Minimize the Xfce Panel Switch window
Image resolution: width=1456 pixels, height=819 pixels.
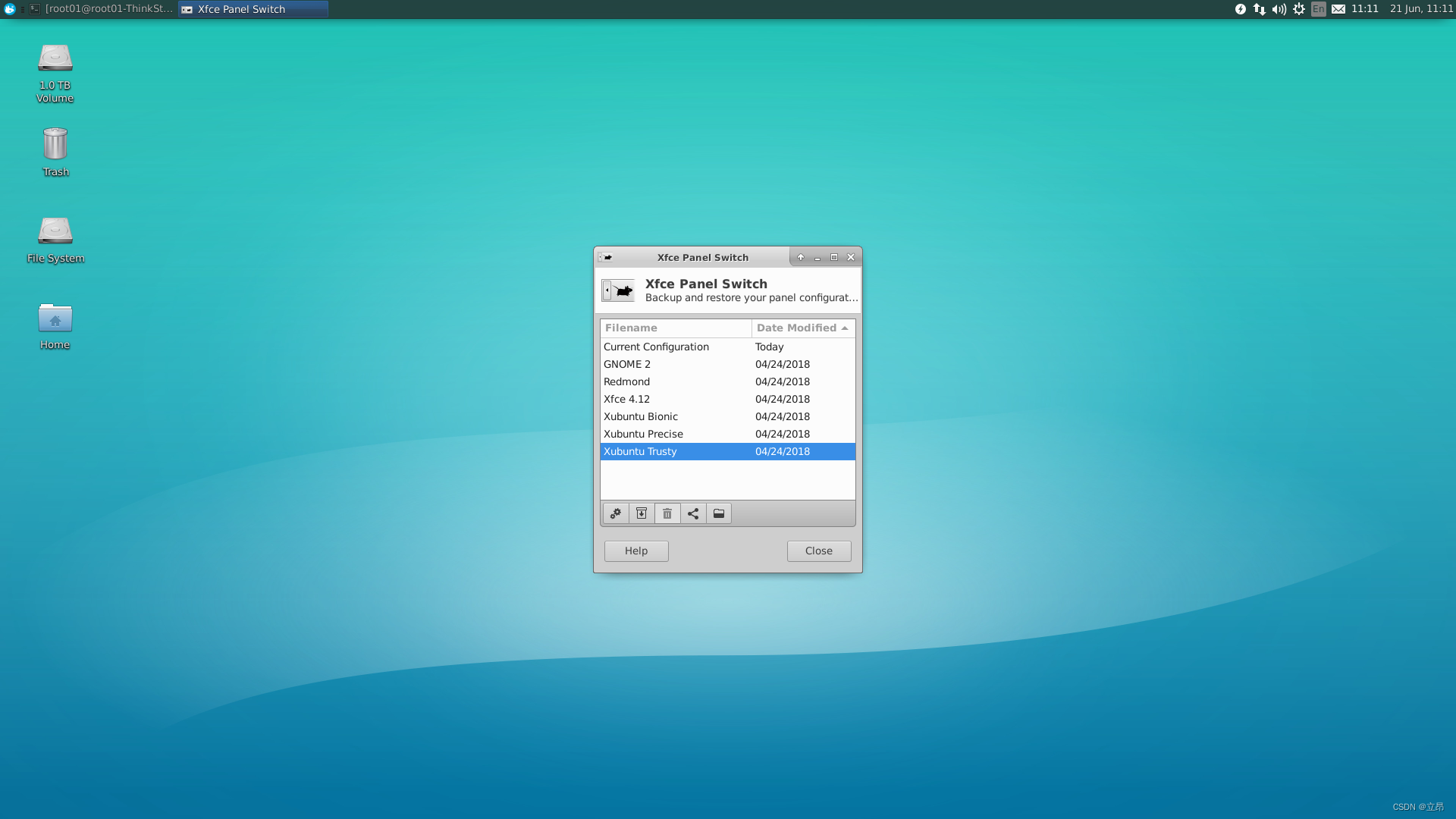817,258
